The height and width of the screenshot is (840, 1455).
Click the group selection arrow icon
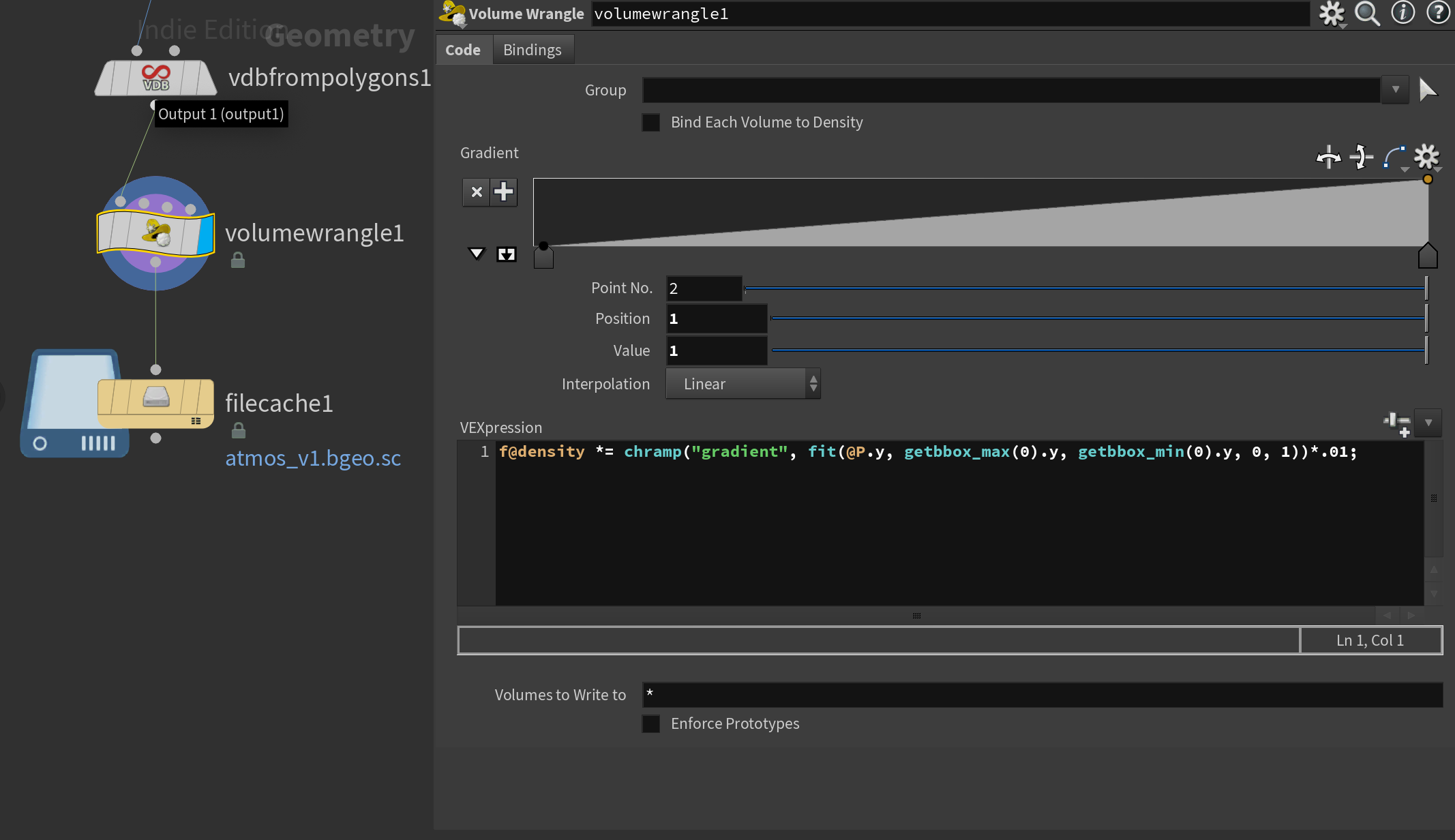click(1428, 89)
